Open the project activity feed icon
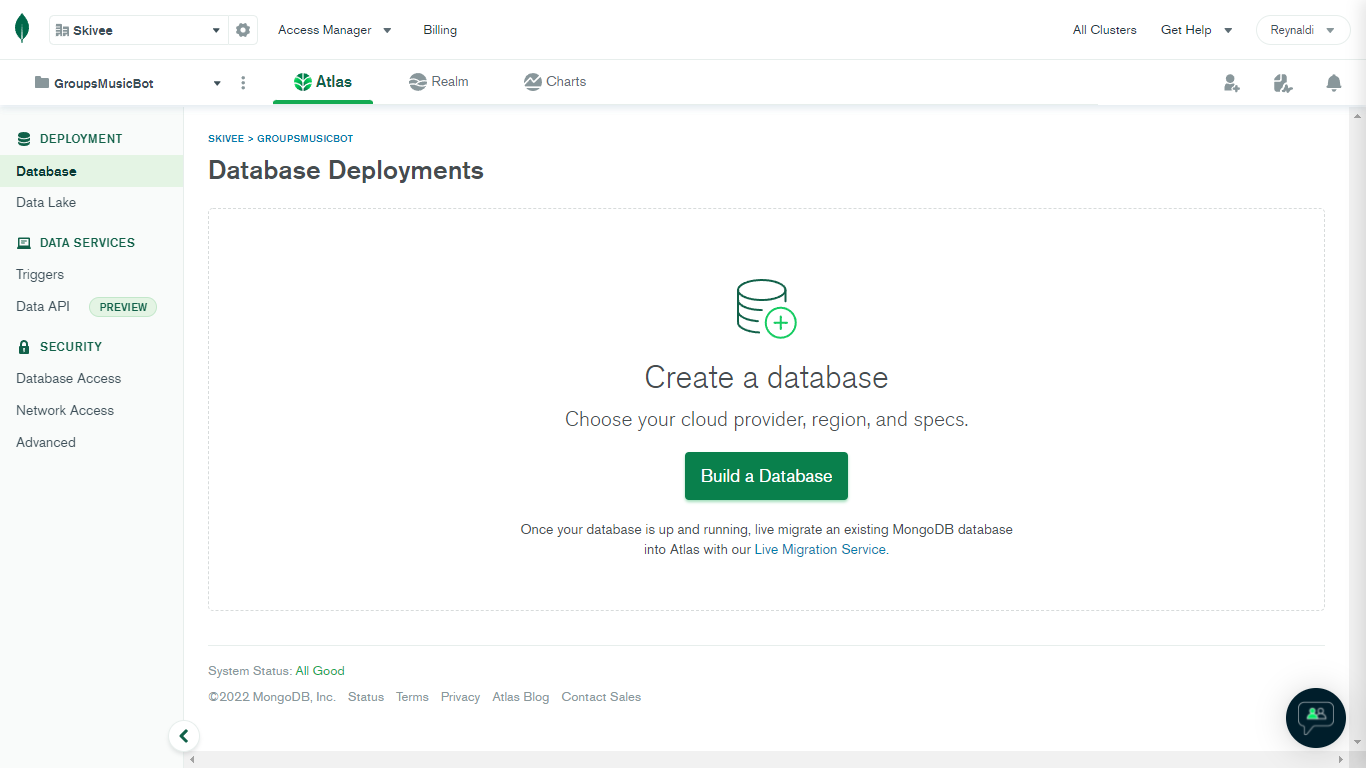 [1283, 83]
